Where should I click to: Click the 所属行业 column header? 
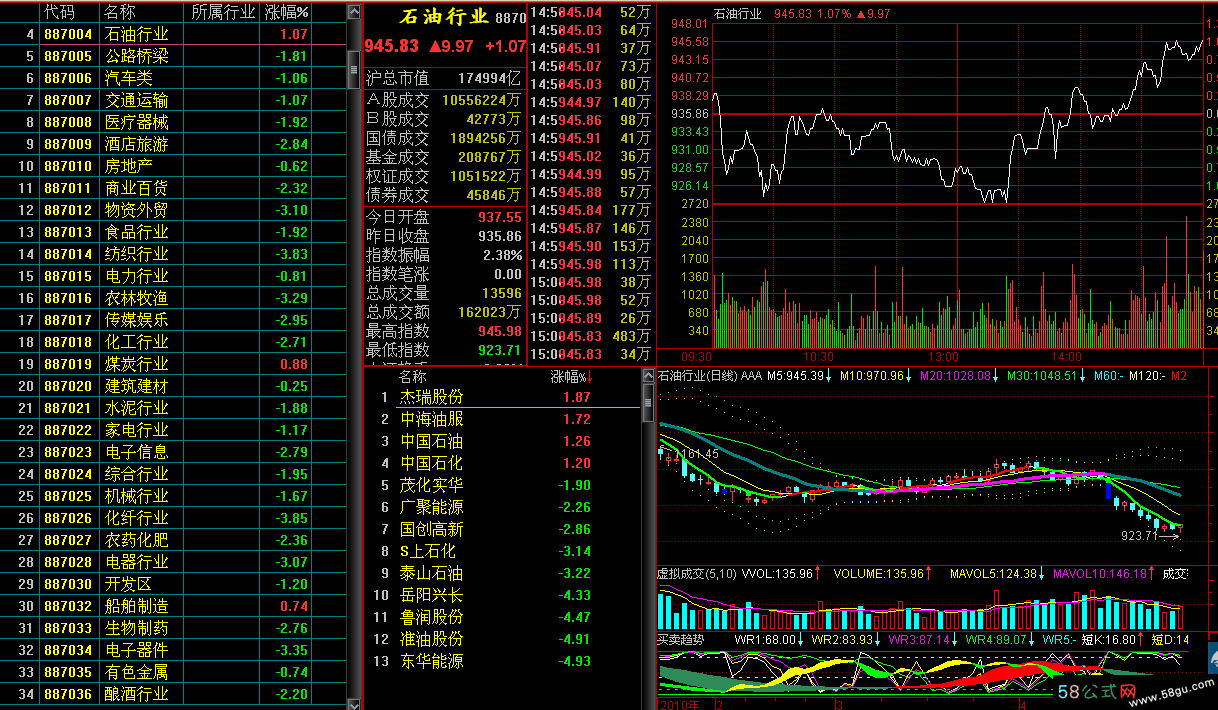tap(222, 12)
